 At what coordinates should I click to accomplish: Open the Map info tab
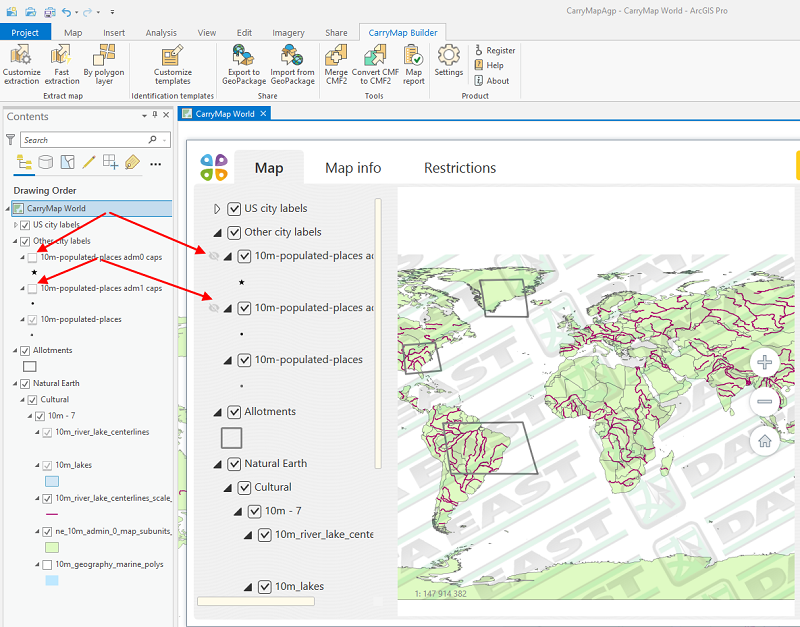click(x=353, y=168)
